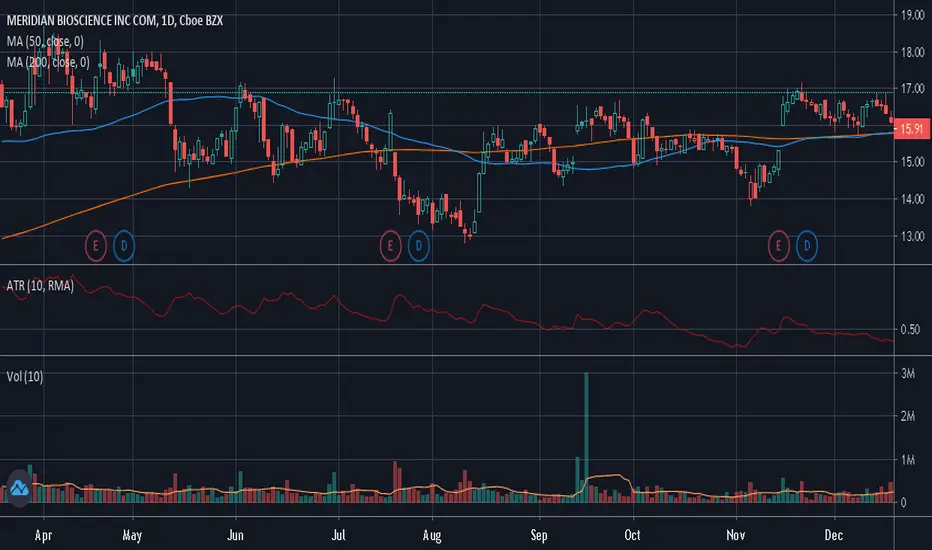This screenshot has height=550, width=932.
Task: Select the ATR (10, RMA) indicator label
Action: tap(40, 286)
